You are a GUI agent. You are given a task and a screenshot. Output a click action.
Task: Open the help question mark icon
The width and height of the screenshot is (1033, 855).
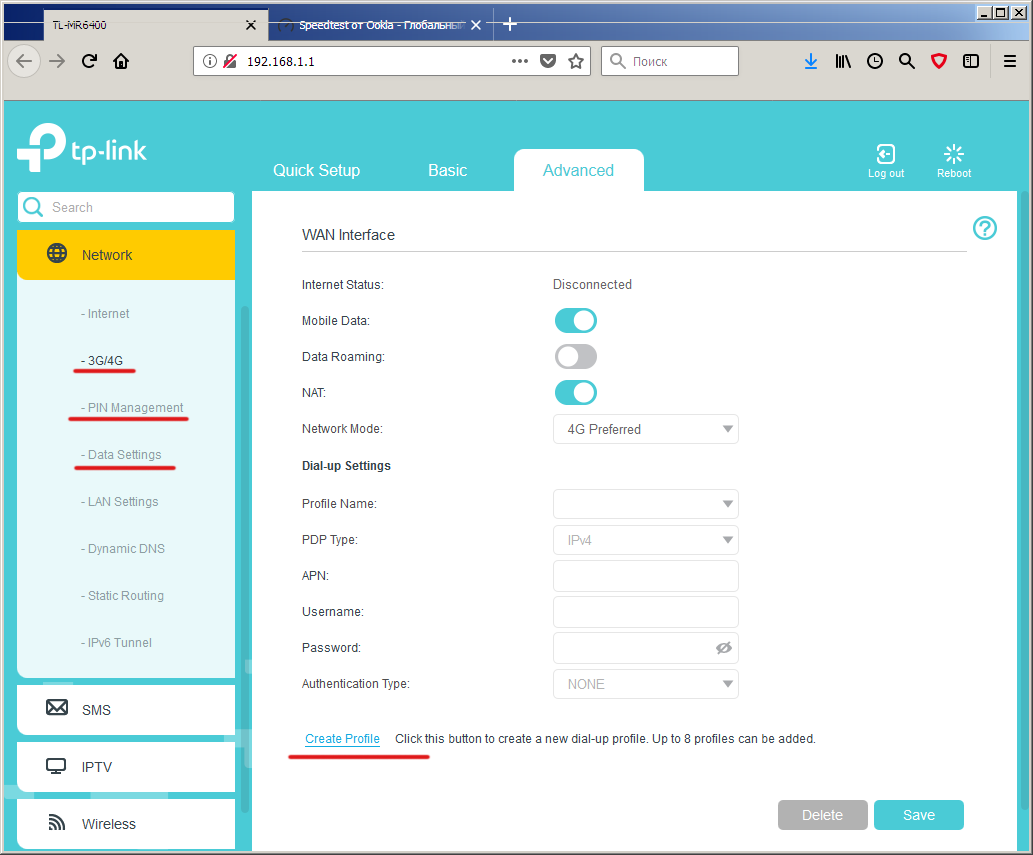pyautogui.click(x=984, y=229)
